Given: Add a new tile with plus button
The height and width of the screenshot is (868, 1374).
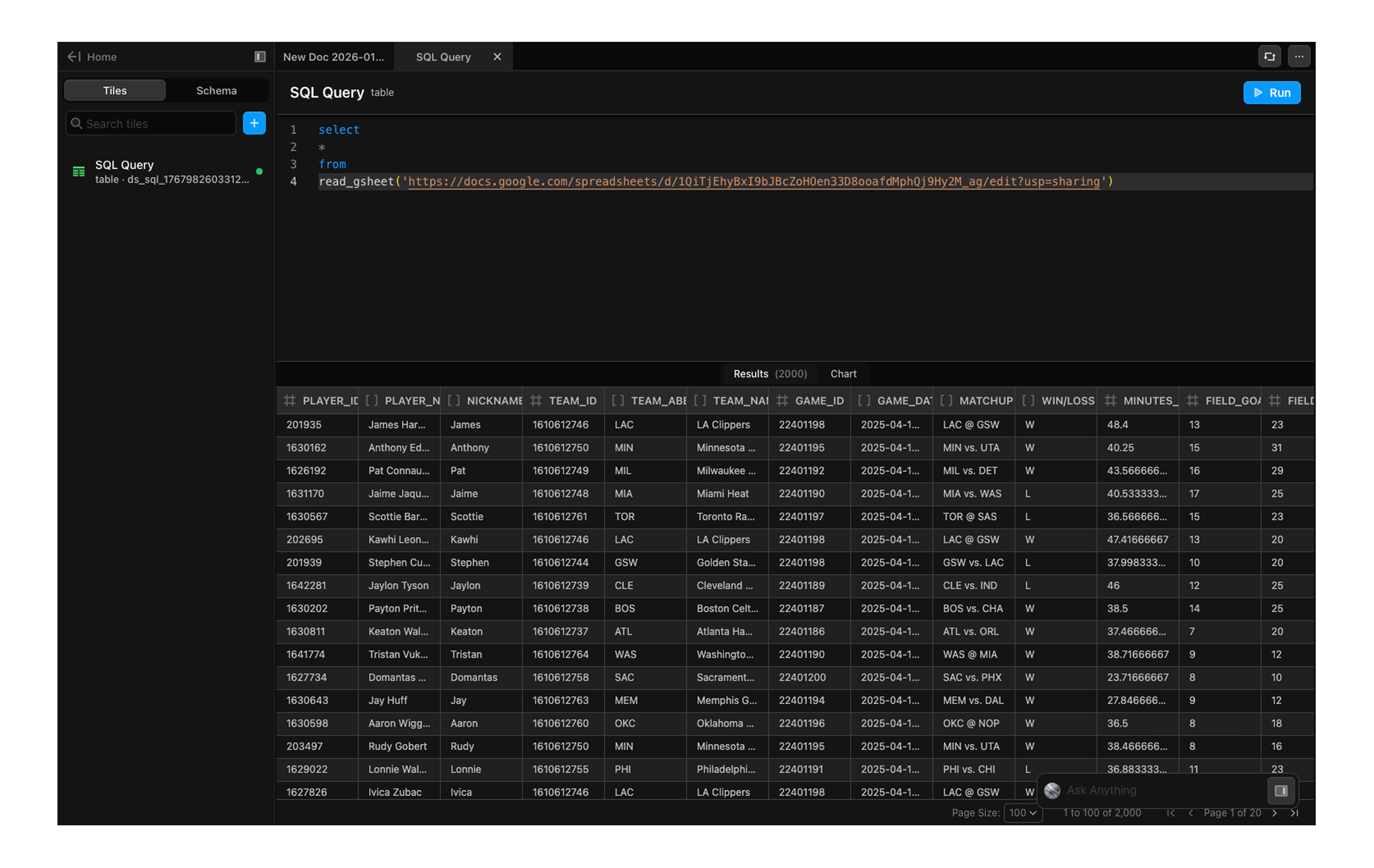Looking at the screenshot, I should (254, 123).
